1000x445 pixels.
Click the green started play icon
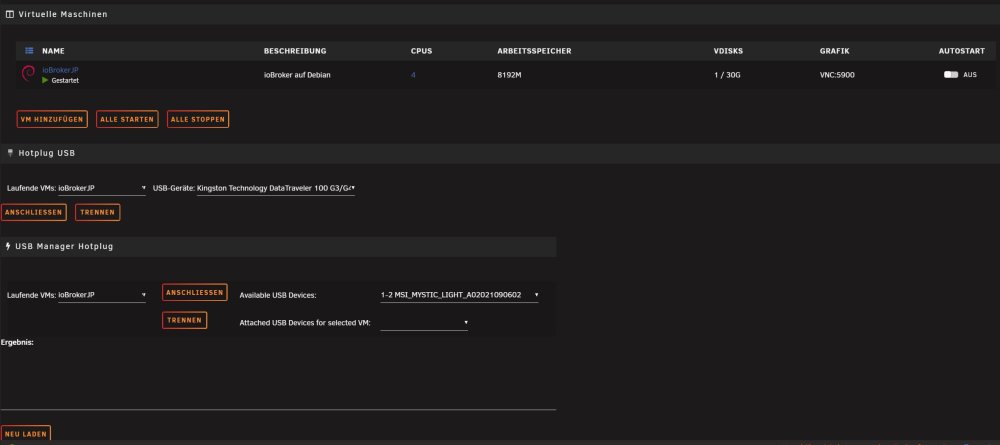(x=45, y=81)
